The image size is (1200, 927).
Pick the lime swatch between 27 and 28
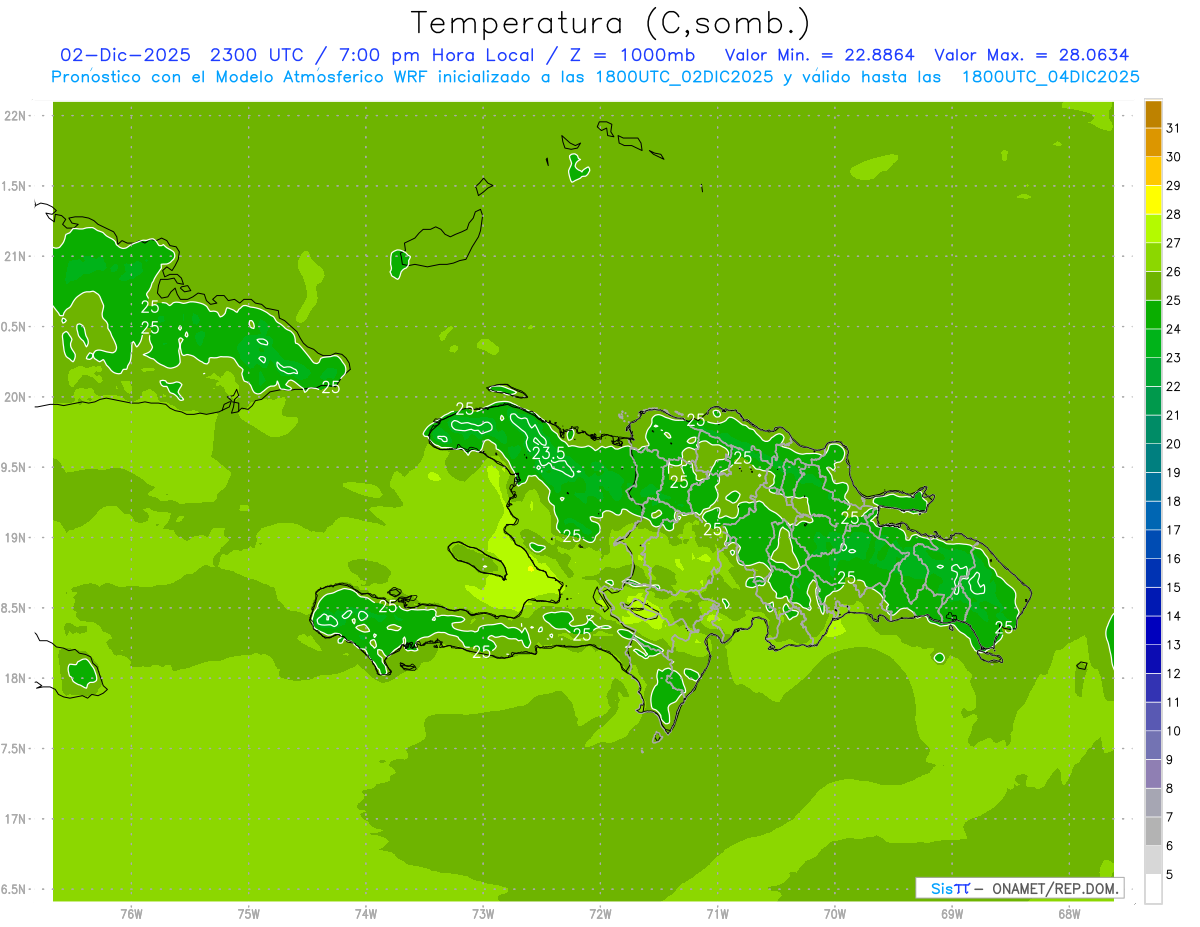pos(1153,229)
